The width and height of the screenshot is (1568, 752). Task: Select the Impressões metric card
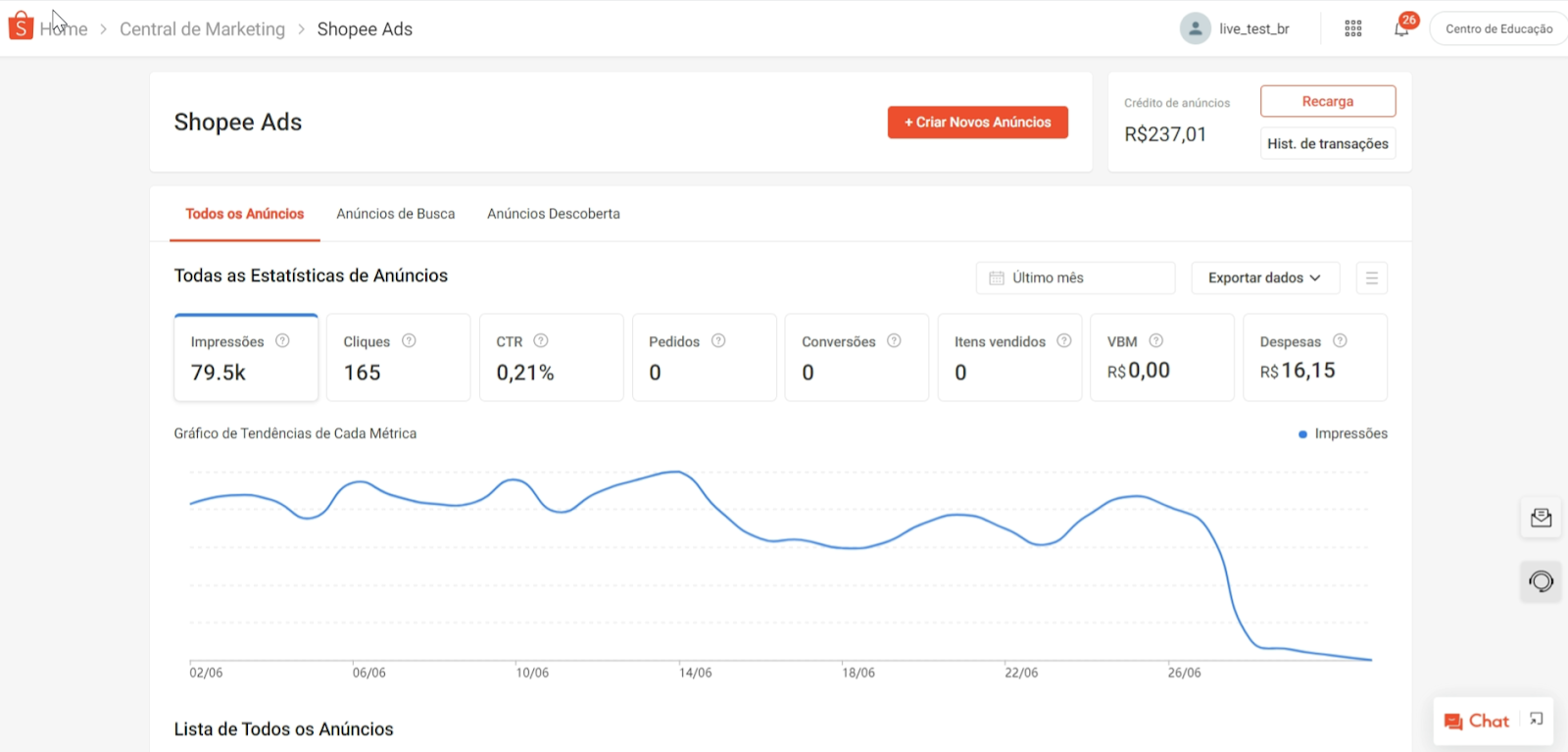click(x=246, y=358)
